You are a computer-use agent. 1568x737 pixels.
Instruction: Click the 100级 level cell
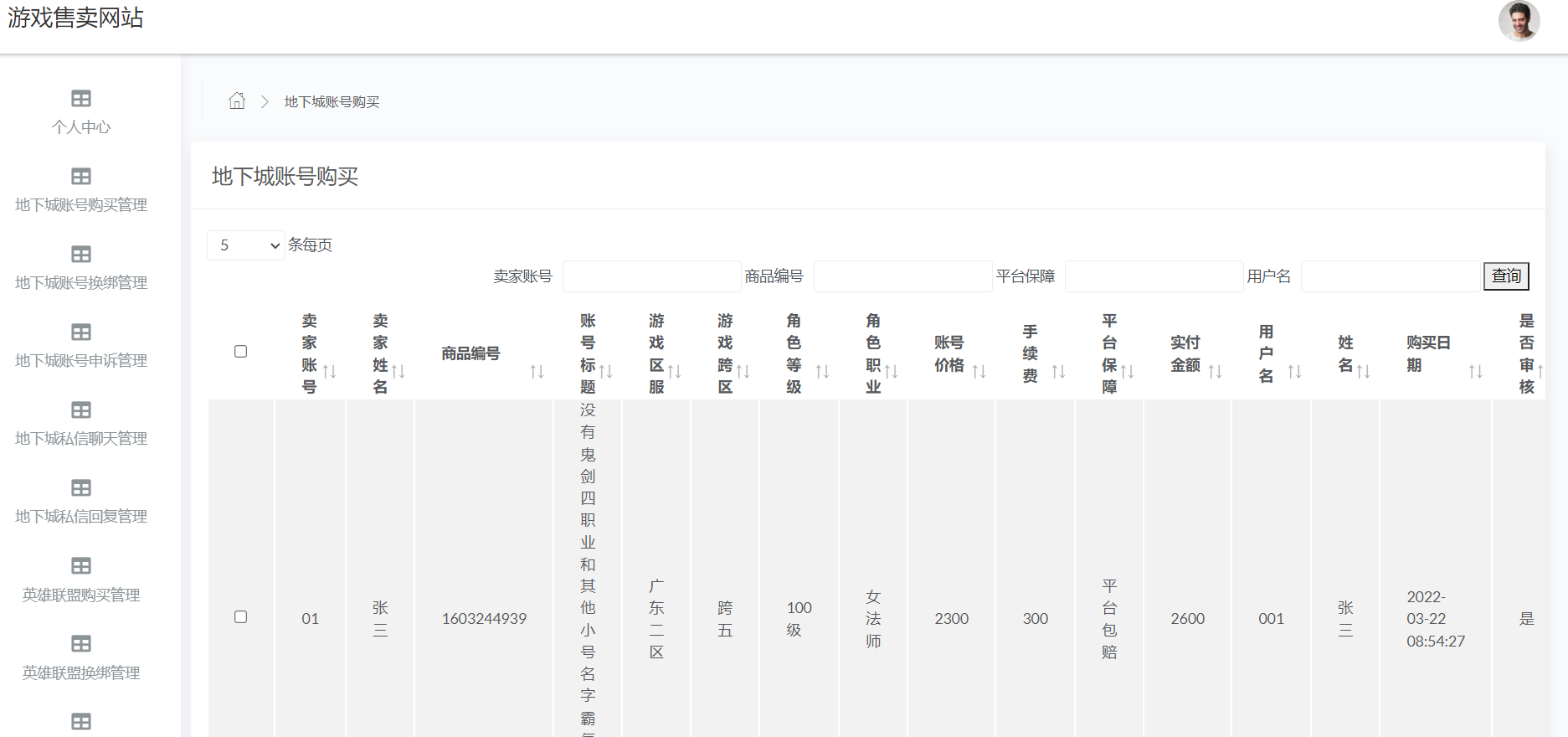799,619
